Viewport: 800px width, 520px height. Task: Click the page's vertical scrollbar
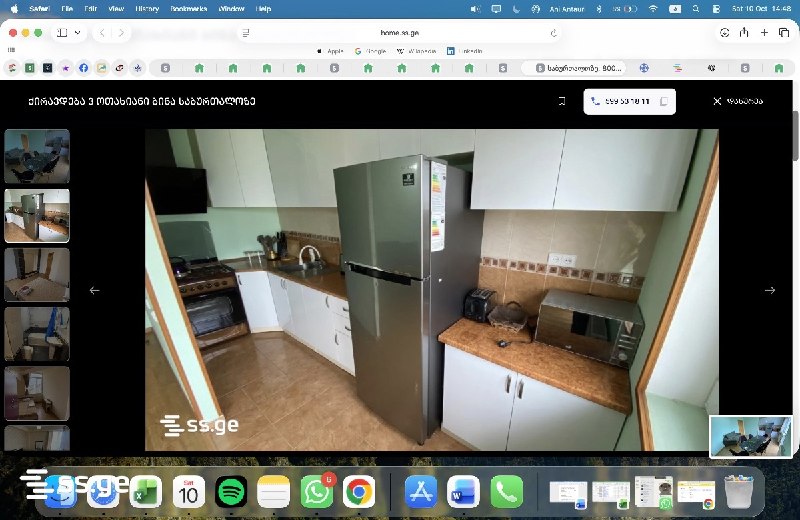click(795, 135)
